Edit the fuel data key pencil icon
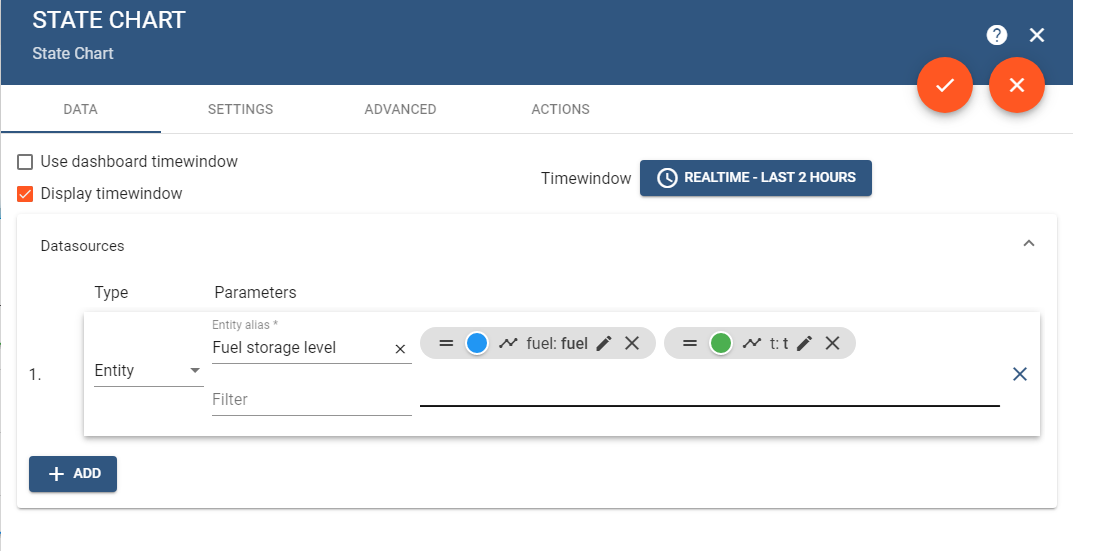The width and height of the screenshot is (1096, 551). (x=604, y=343)
